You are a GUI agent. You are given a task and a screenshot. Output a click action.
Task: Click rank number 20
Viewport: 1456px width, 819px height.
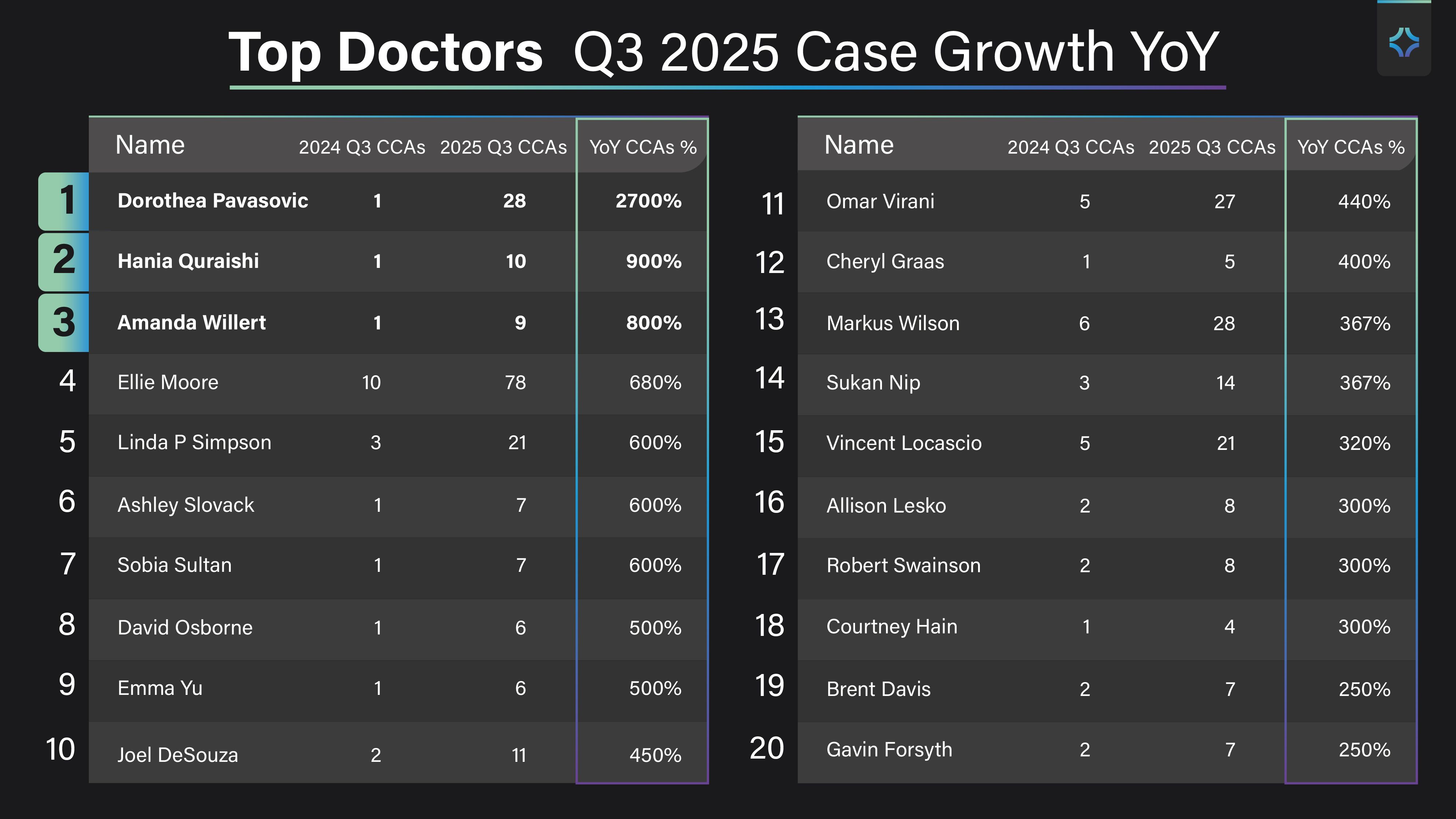click(767, 748)
